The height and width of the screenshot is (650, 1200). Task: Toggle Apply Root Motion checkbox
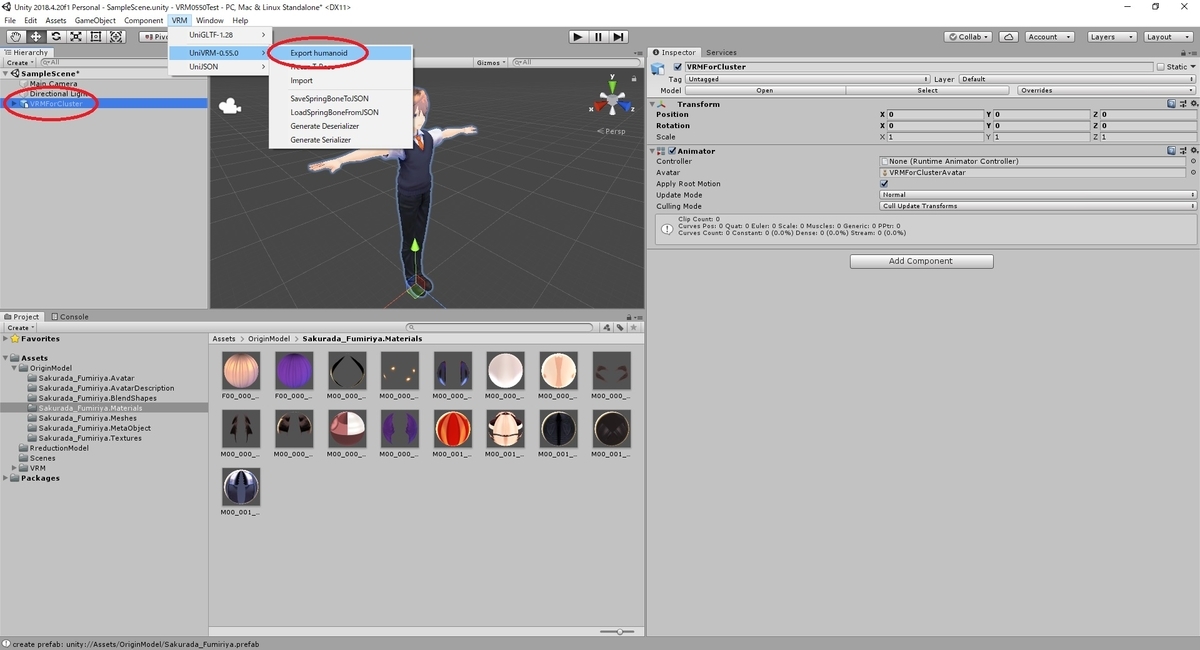pos(884,184)
